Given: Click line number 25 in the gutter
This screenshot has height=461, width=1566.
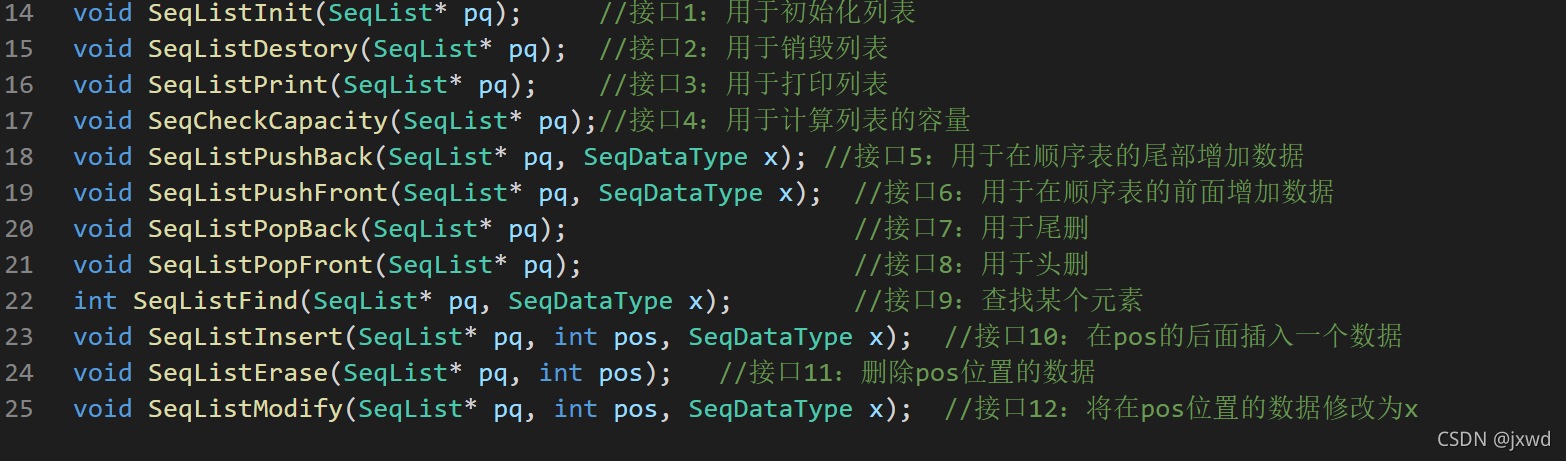Looking at the screenshot, I should click(19, 409).
